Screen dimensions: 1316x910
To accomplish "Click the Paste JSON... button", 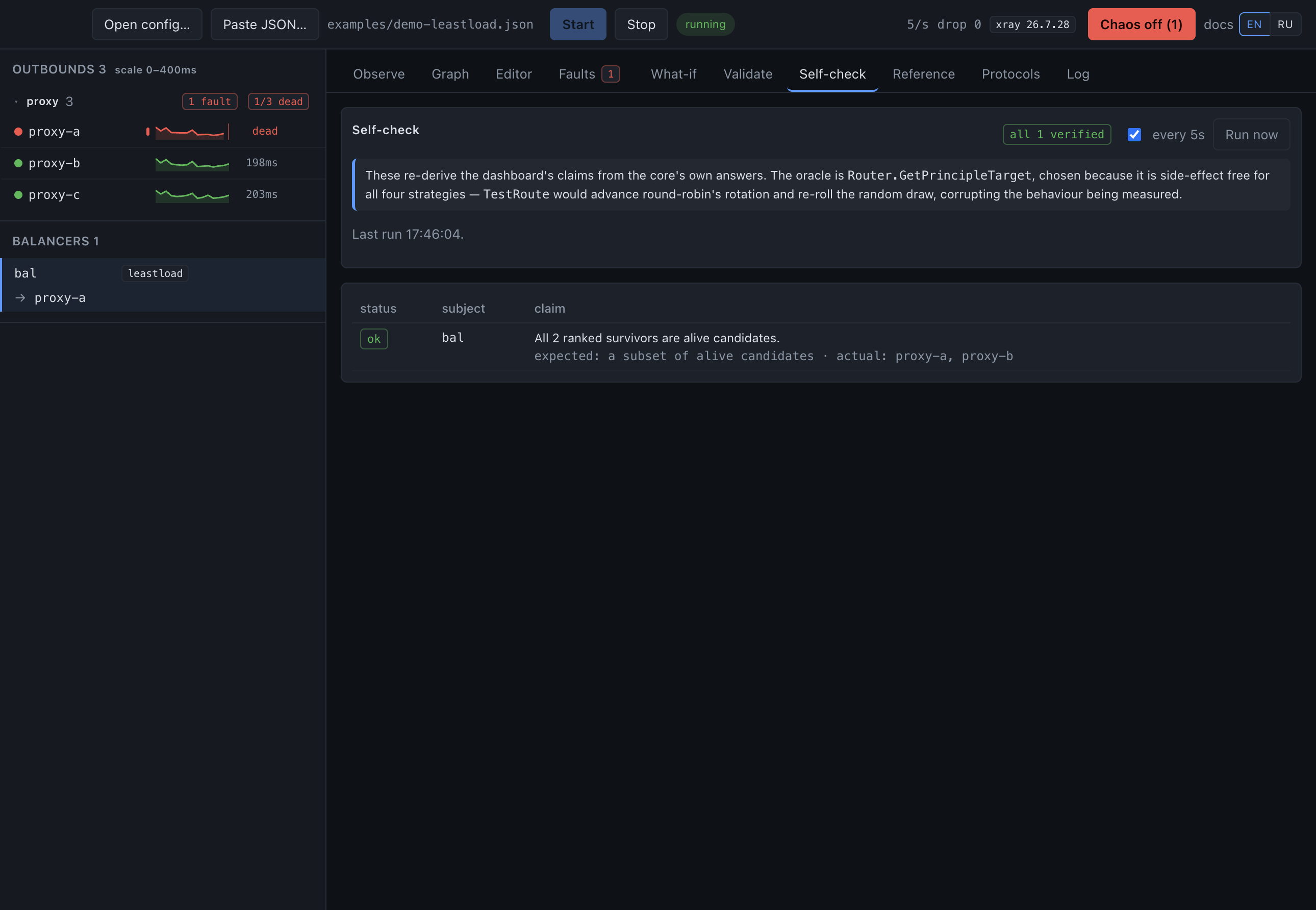I will (265, 24).
